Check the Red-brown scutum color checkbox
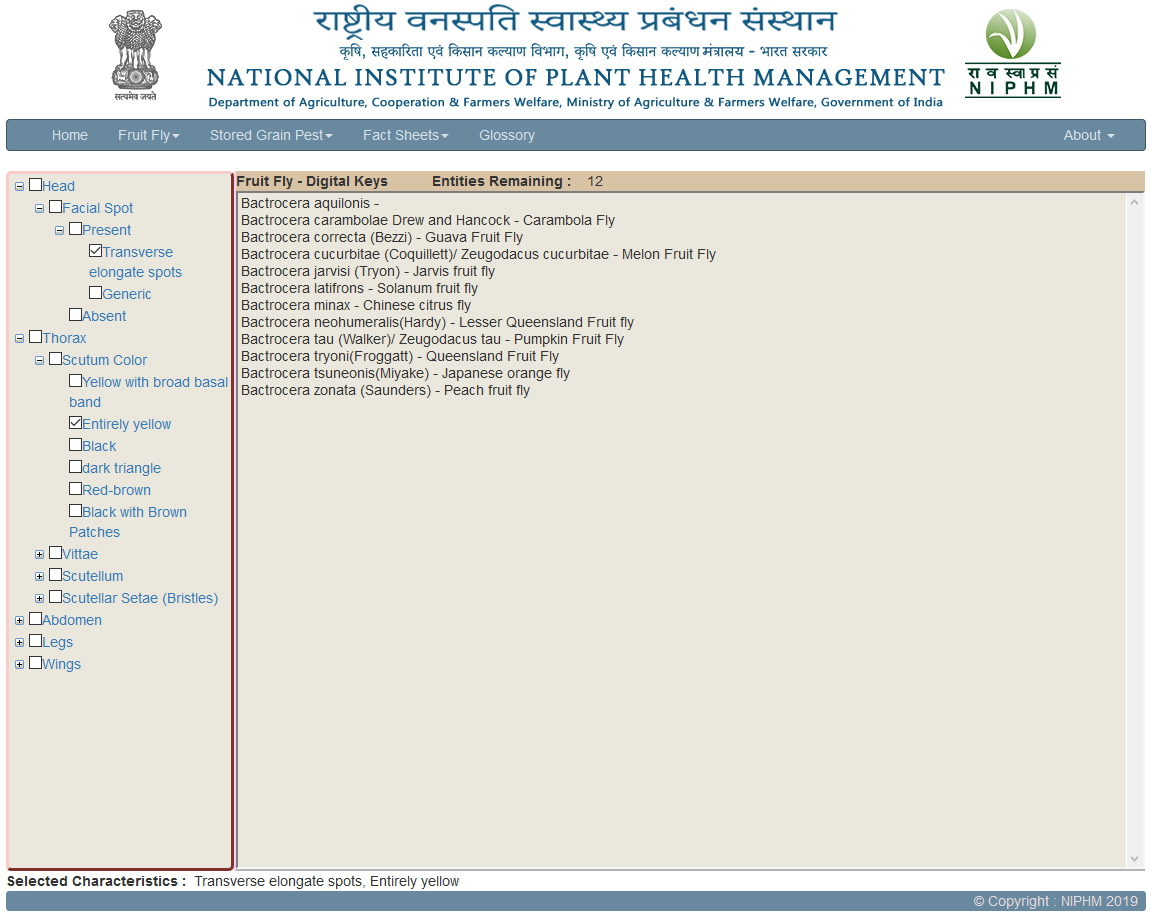 76,489
